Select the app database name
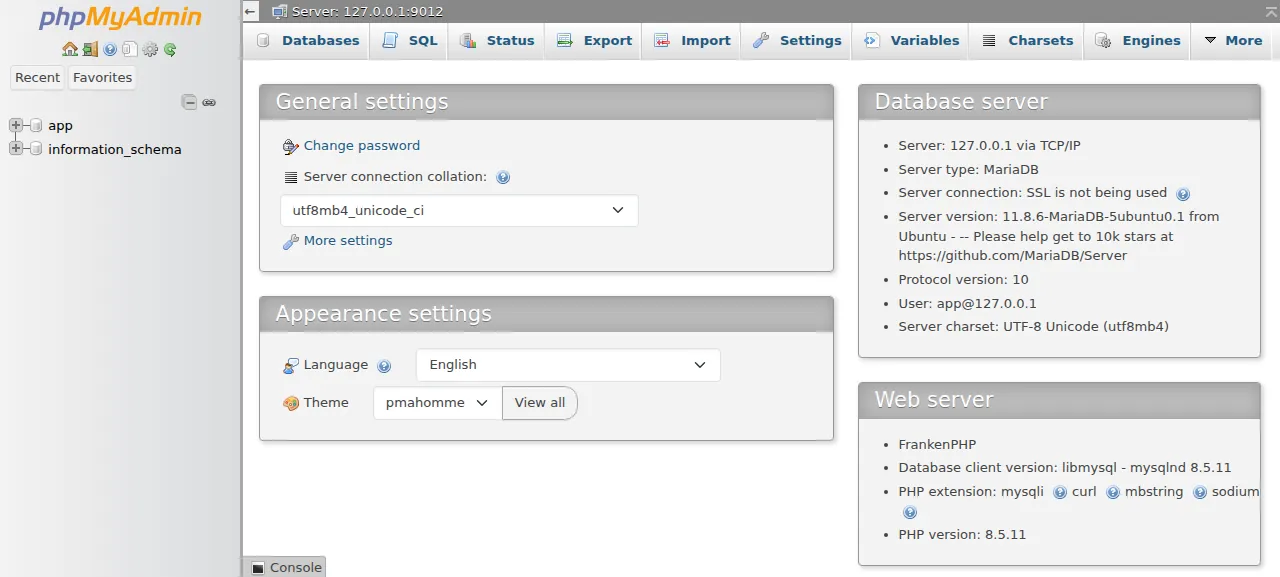This screenshot has height=577, width=1280. click(60, 125)
